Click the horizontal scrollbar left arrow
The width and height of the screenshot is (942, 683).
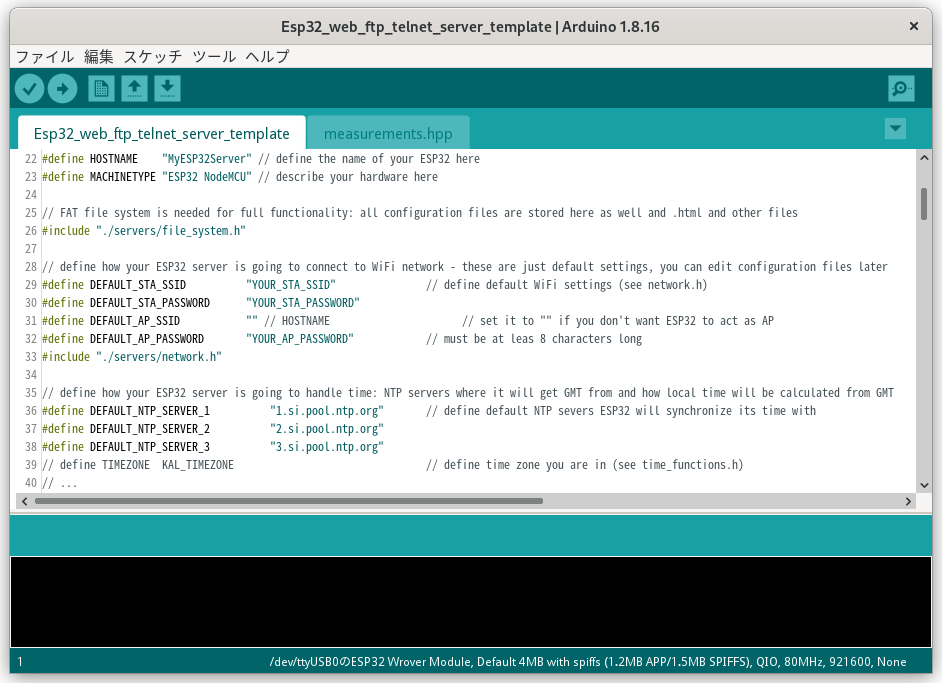click(x=24, y=501)
